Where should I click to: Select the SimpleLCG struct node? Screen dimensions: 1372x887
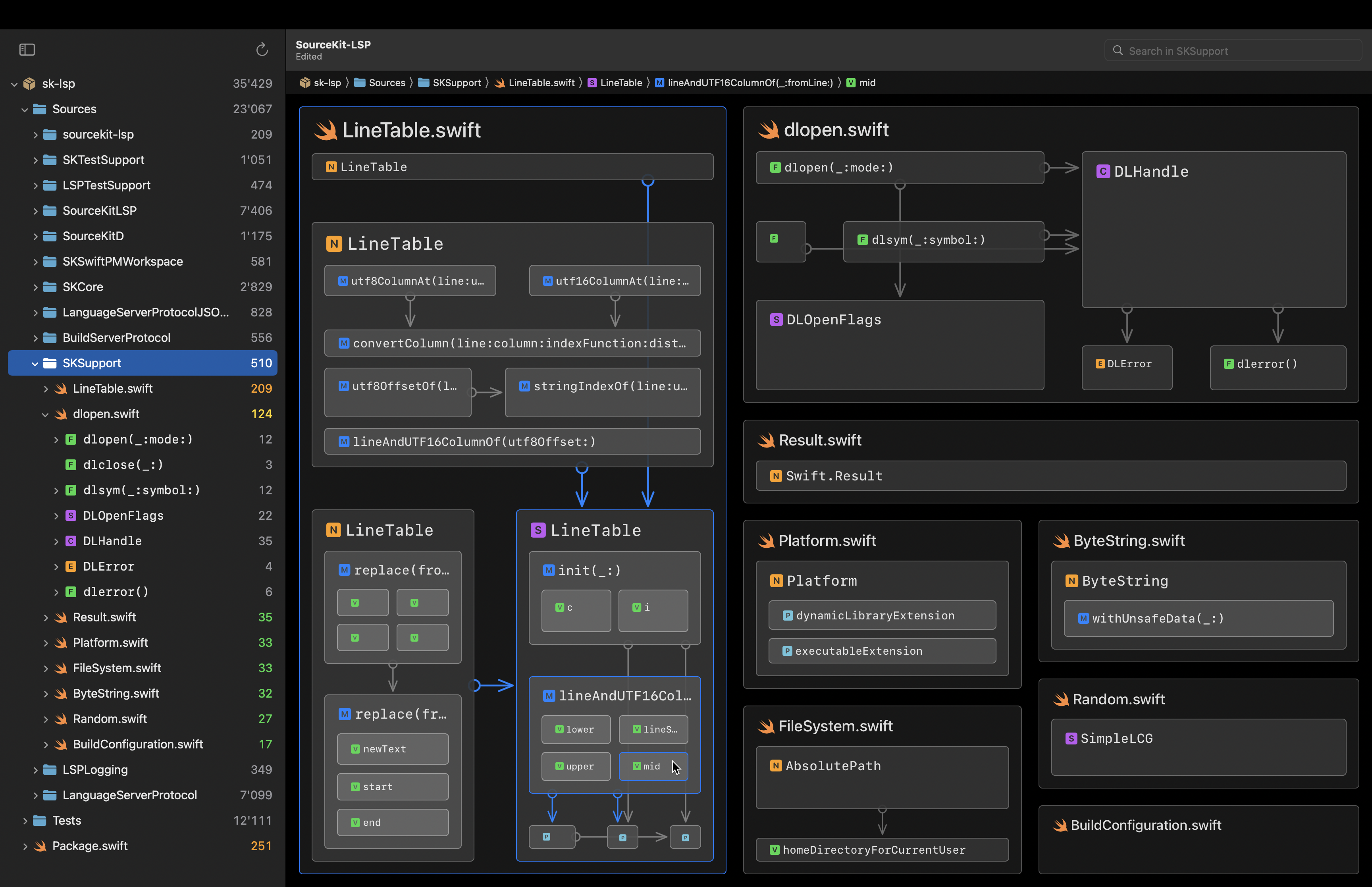pos(1199,747)
